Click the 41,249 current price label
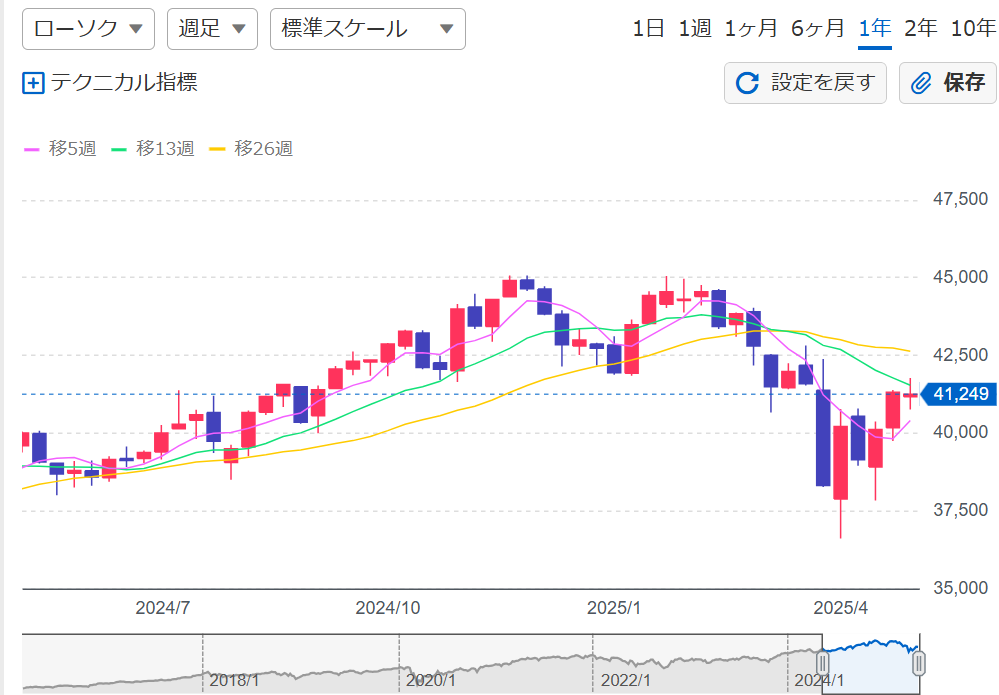This screenshot has width=999, height=695. click(x=959, y=394)
